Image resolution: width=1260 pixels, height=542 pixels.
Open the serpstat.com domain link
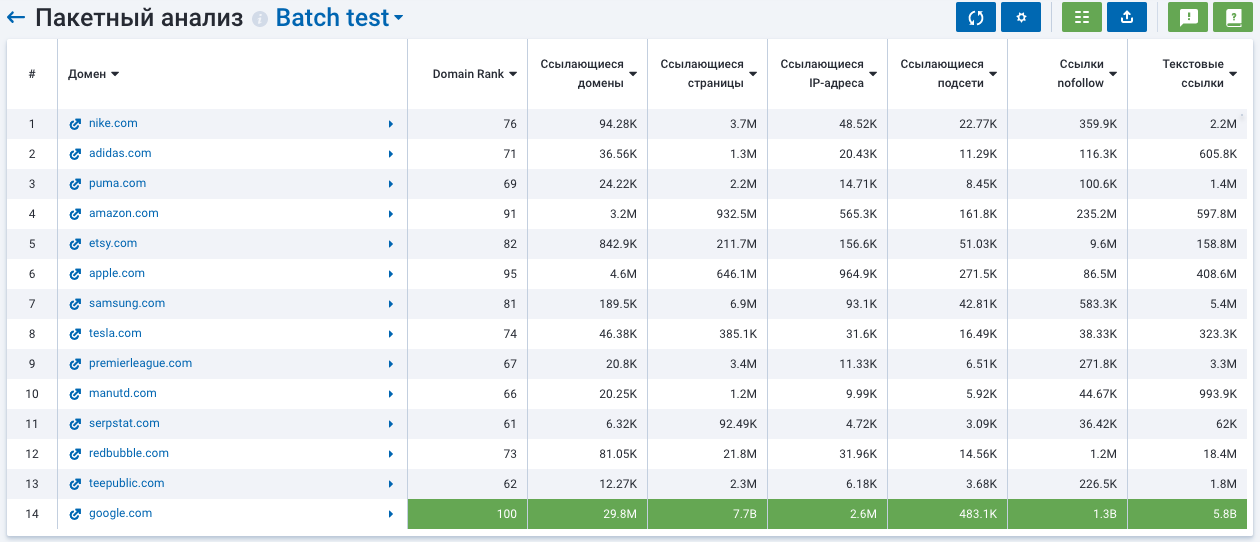[x=124, y=424]
